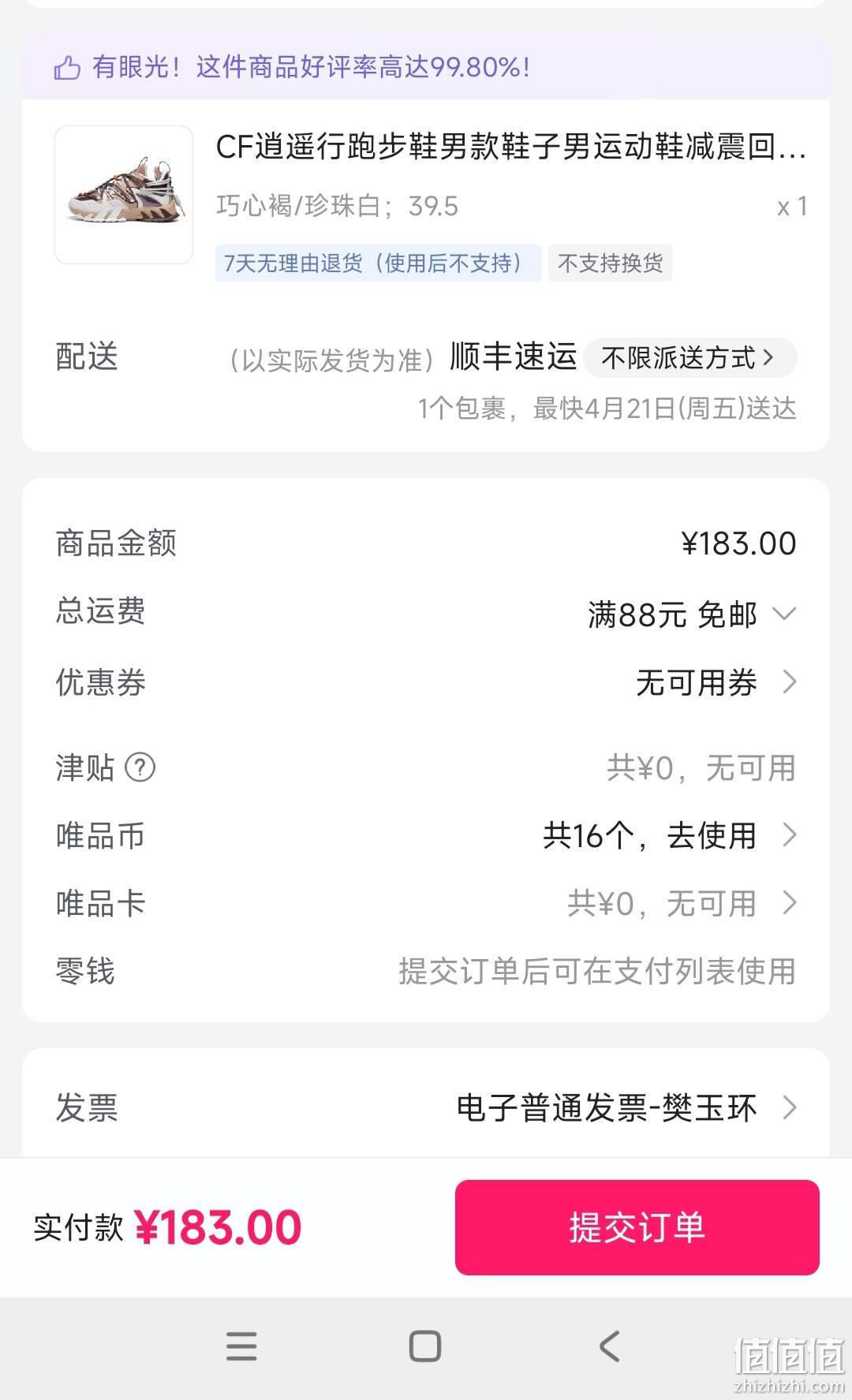Select the 不限派送方式 delivery method option

pos(690,358)
